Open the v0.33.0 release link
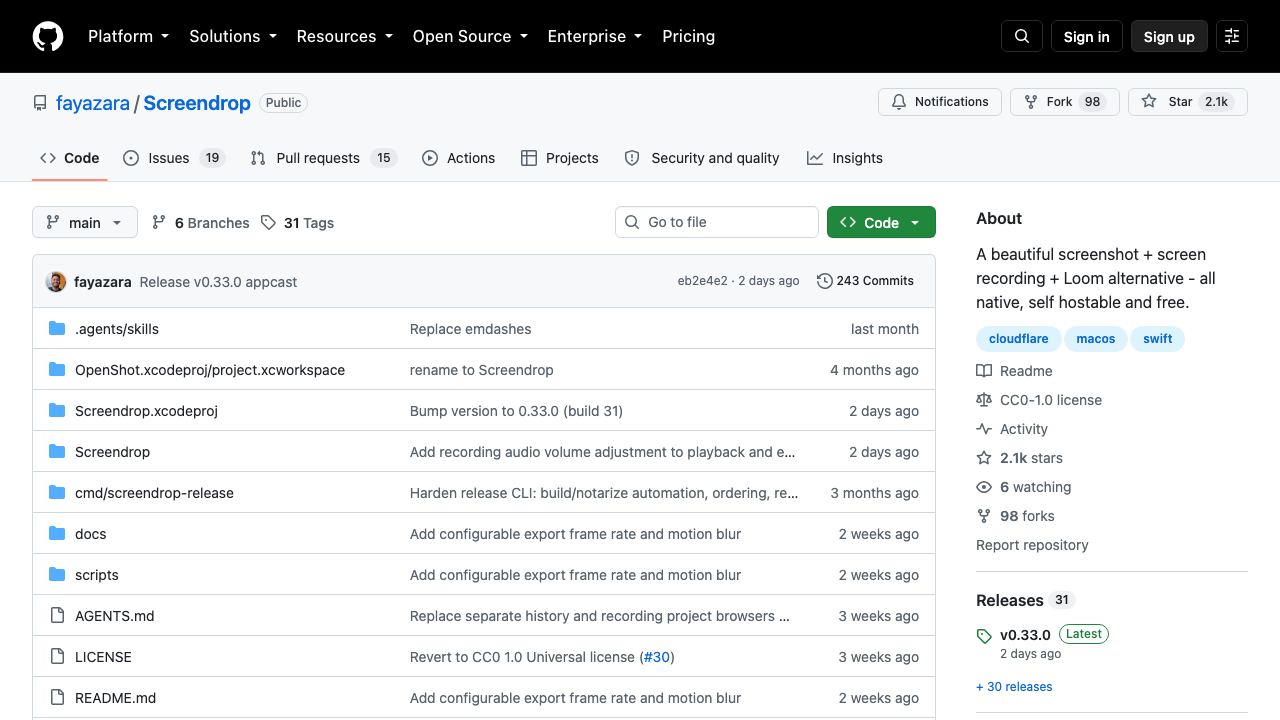The width and height of the screenshot is (1280, 720). click(1025, 635)
